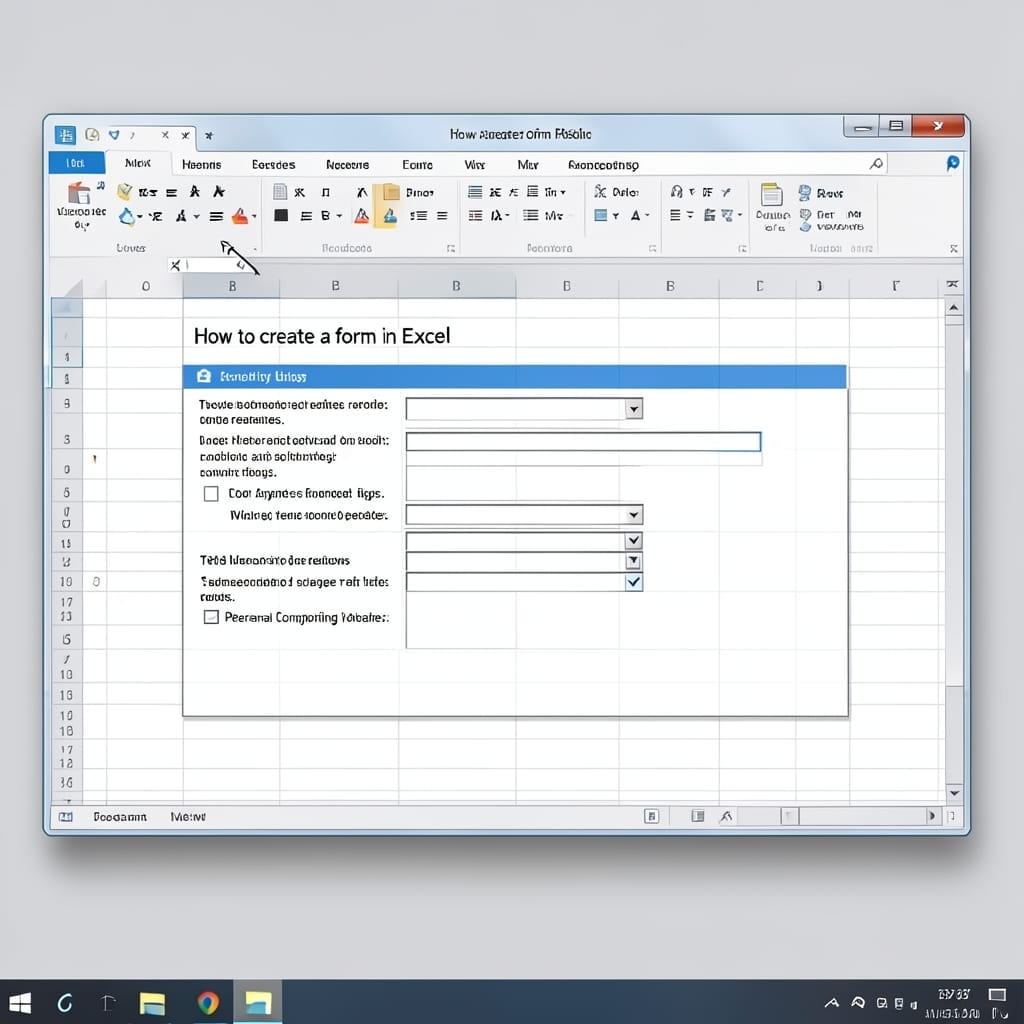Click the clock icon in quick access toolbar
Viewport: 1024px width, 1024px height.
pyautogui.click(x=92, y=135)
